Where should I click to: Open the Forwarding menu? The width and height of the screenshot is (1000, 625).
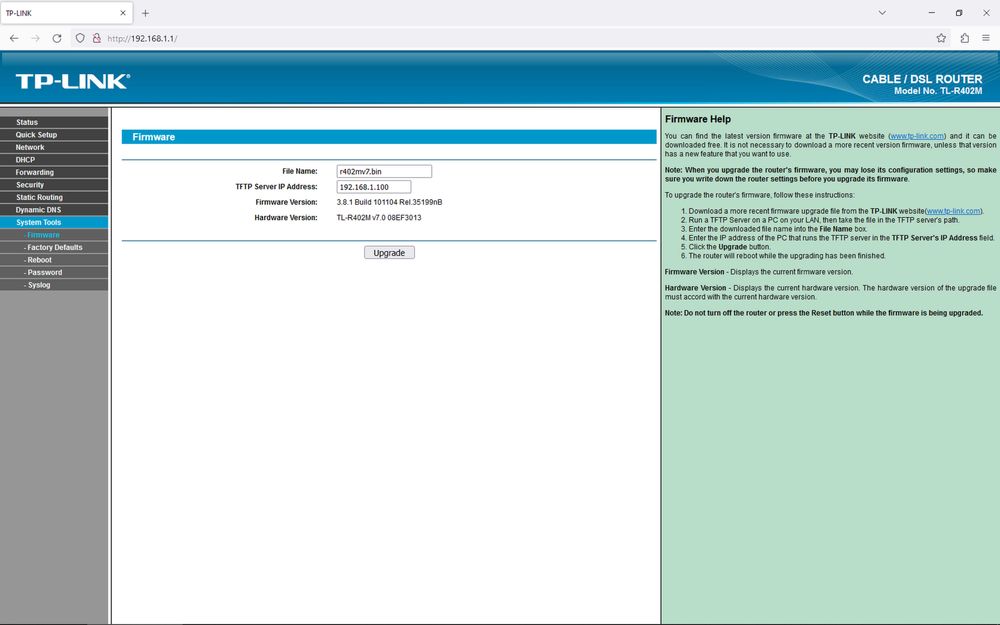[54, 172]
